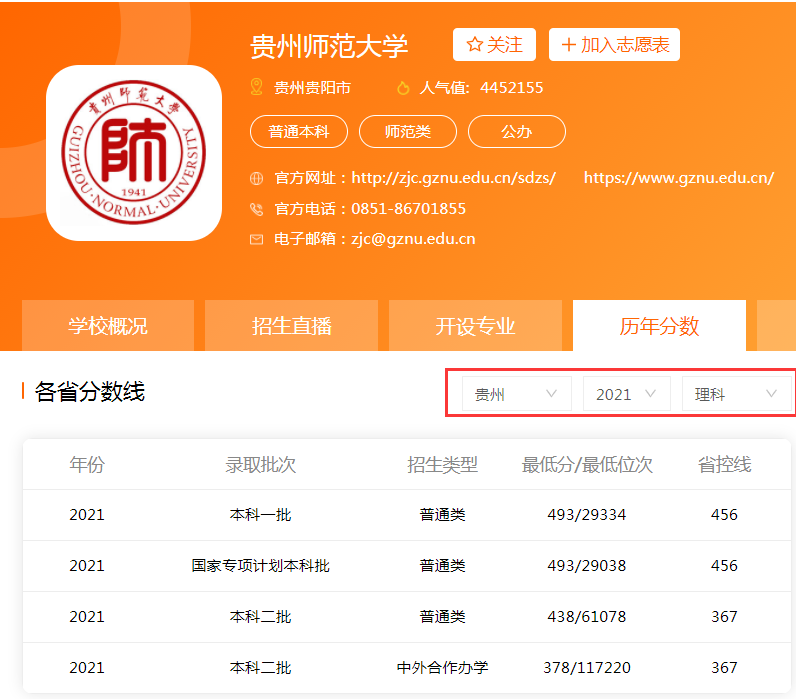
Task: Click the phone number 0851-86701855
Action: coord(409,209)
